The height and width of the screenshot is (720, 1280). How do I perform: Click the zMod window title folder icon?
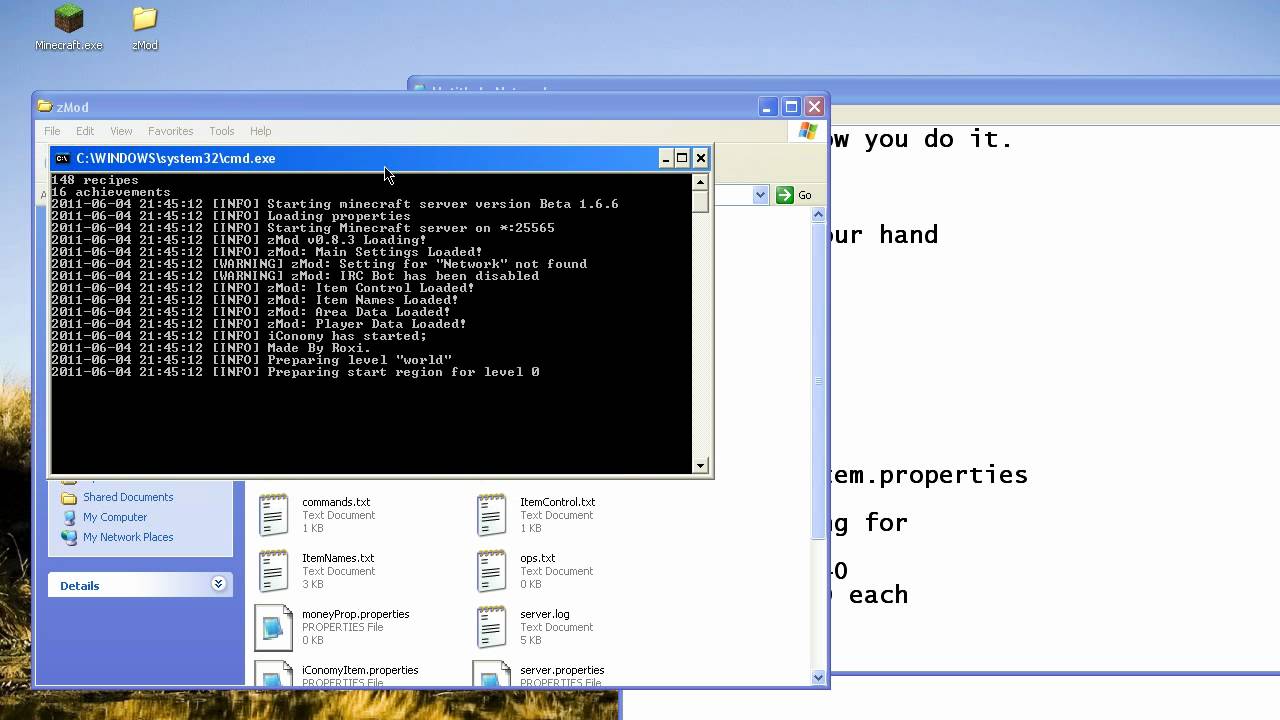tap(45, 107)
